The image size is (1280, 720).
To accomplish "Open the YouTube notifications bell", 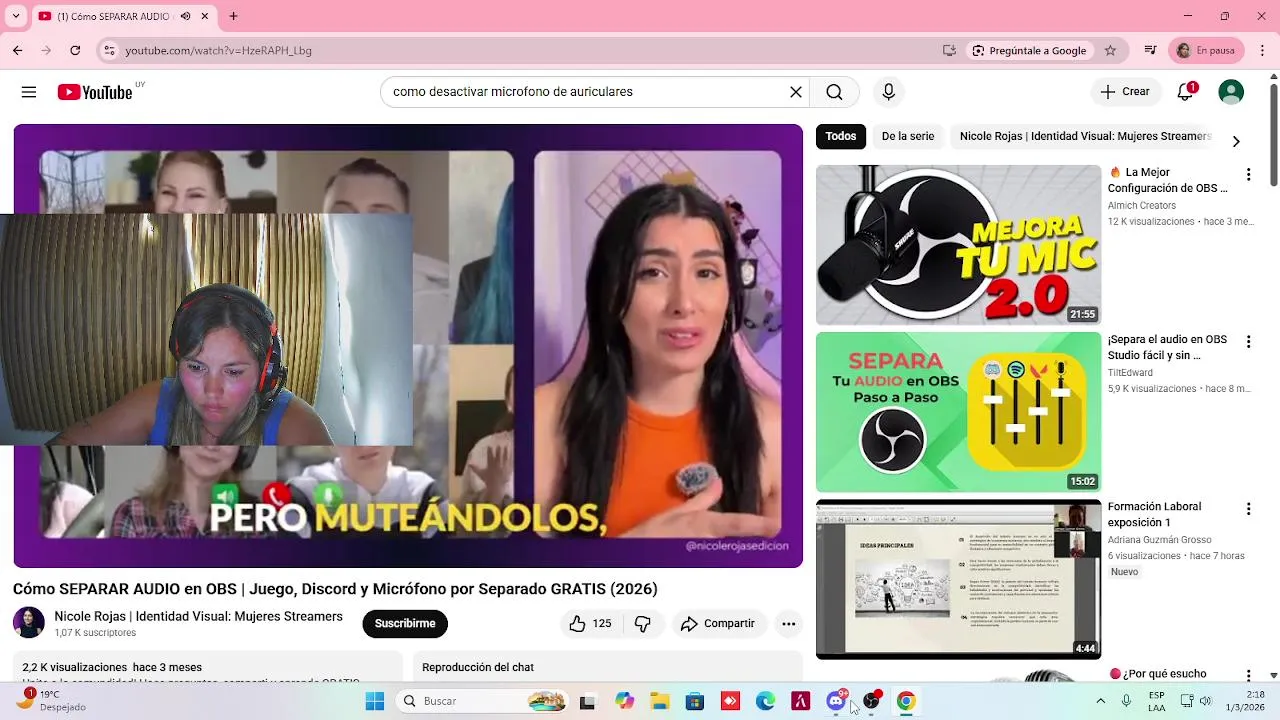I will [x=1185, y=91].
